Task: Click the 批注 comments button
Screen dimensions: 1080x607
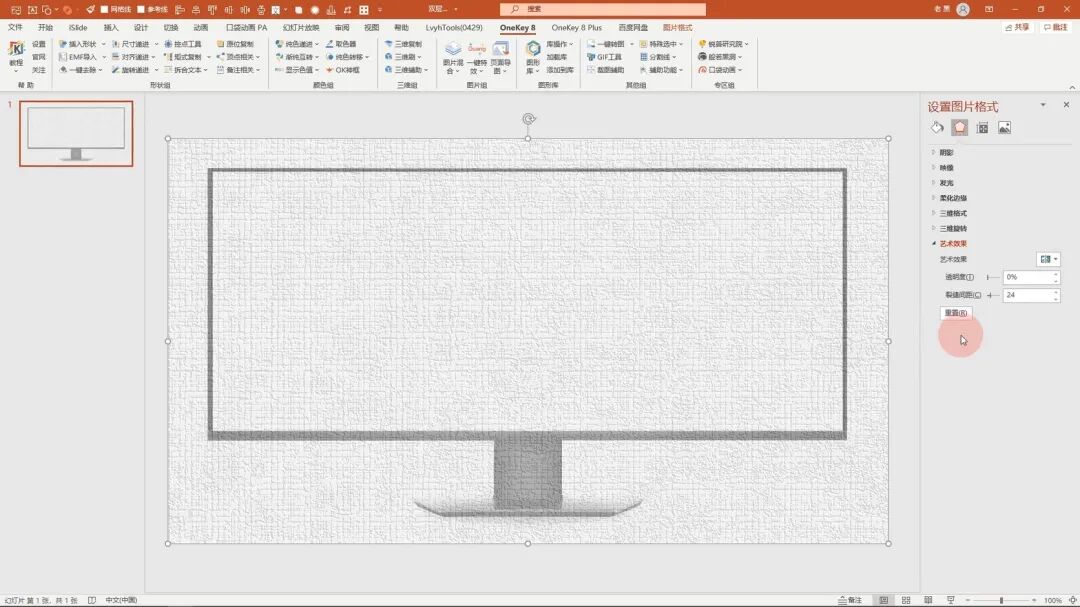Action: 1055,28
